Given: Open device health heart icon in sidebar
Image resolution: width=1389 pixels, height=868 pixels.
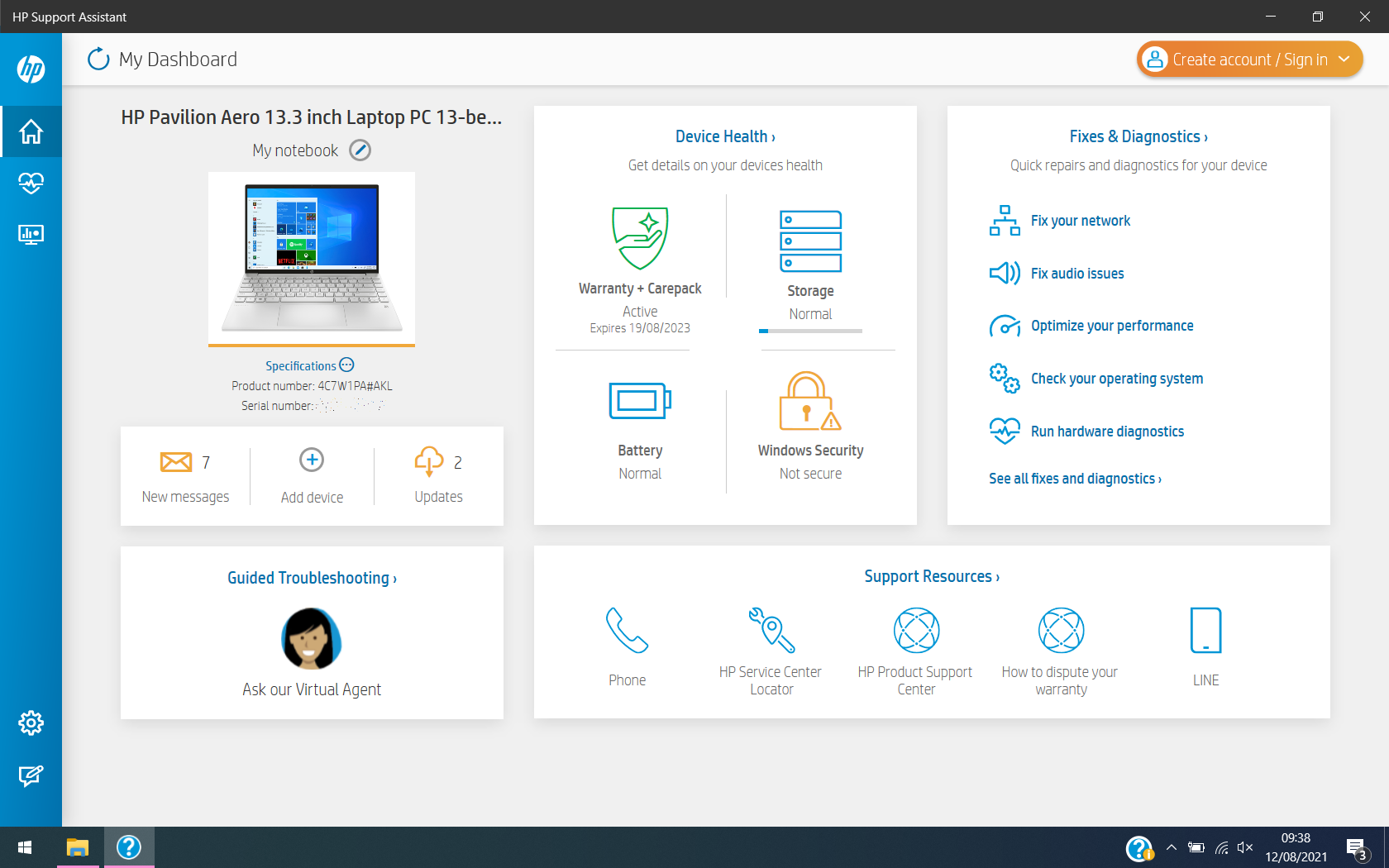Looking at the screenshot, I should (31, 183).
